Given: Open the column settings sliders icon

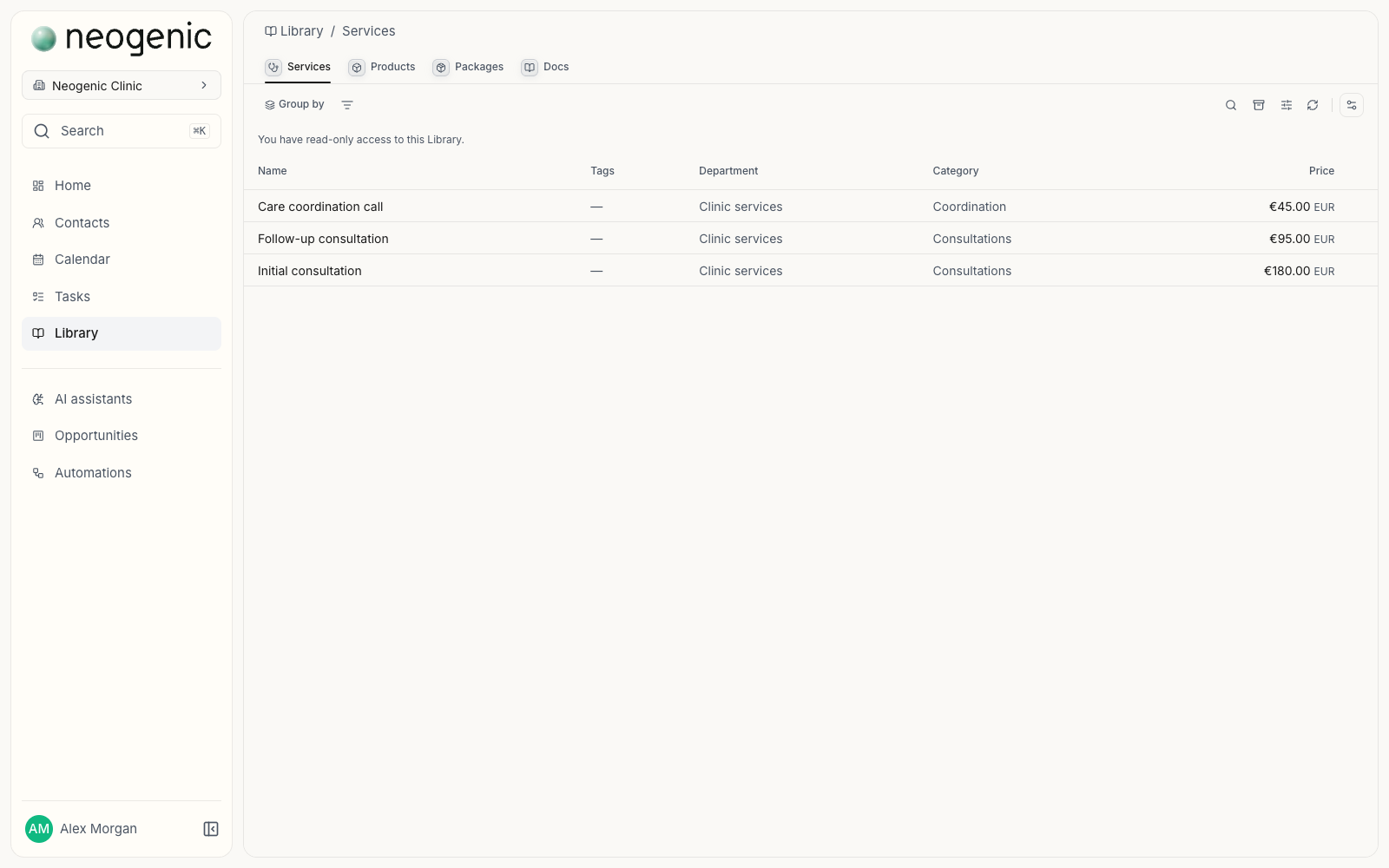Looking at the screenshot, I should [x=1287, y=105].
